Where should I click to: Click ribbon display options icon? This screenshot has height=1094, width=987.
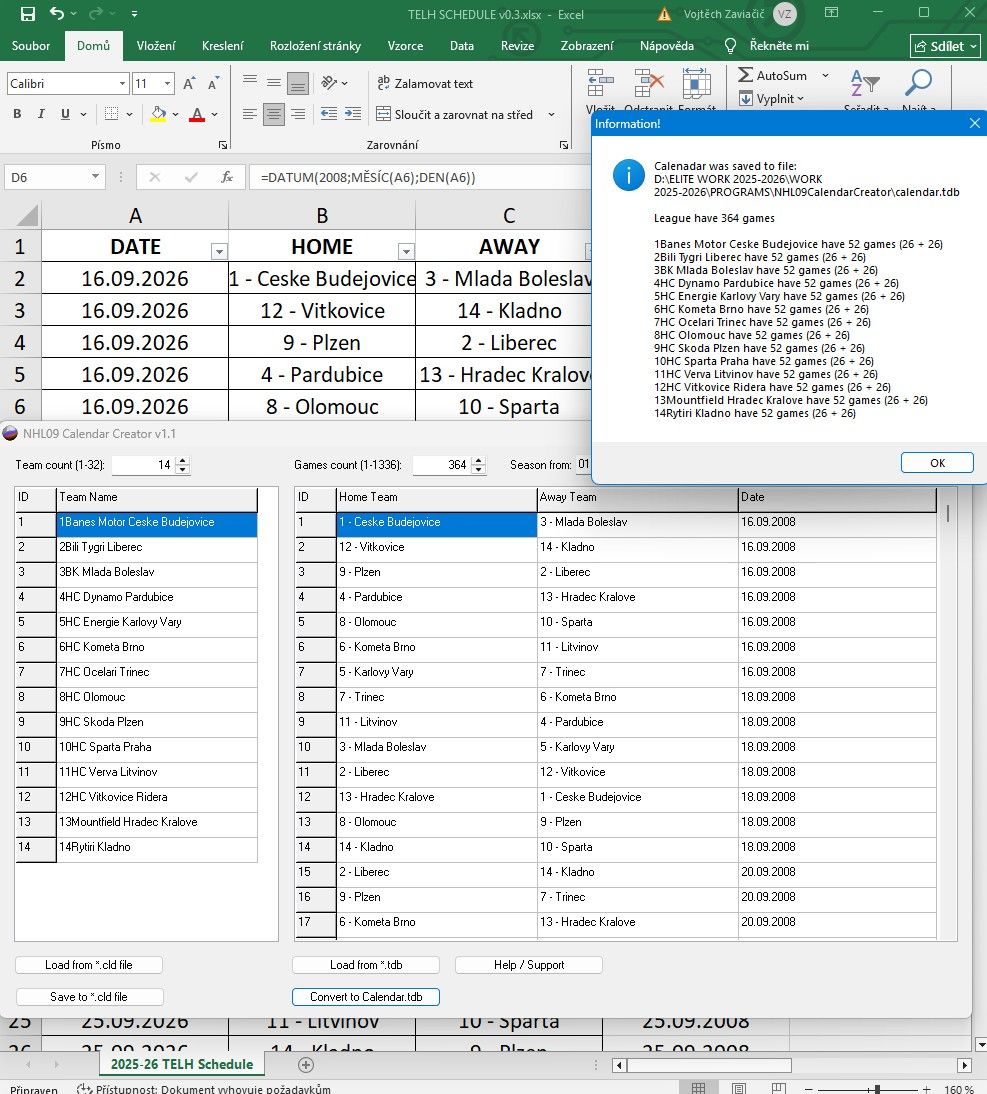pyautogui.click(x=831, y=13)
